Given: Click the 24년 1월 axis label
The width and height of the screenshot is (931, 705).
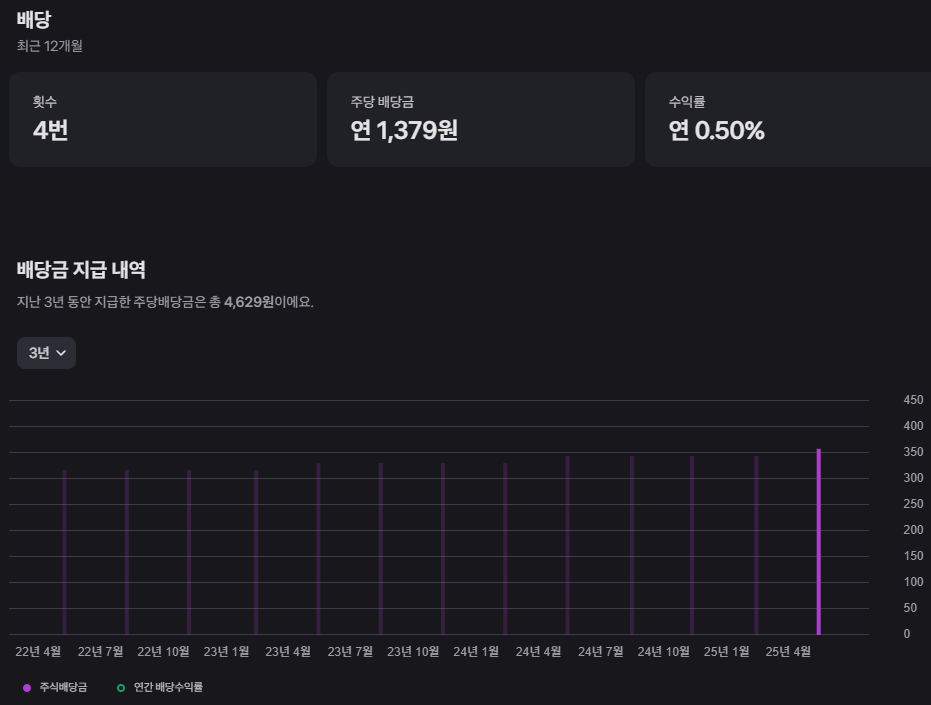Looking at the screenshot, I should point(476,652).
